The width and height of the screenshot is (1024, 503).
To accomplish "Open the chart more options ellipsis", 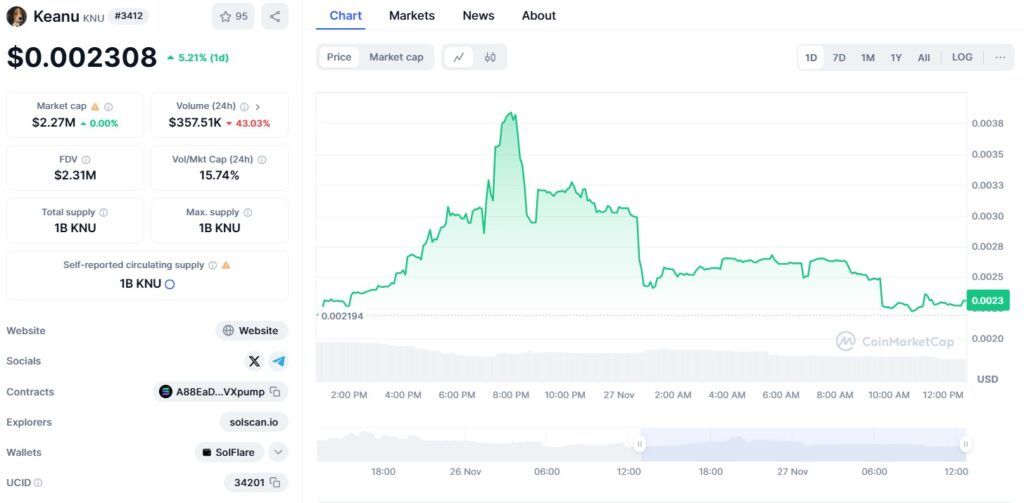I will [x=1000, y=57].
